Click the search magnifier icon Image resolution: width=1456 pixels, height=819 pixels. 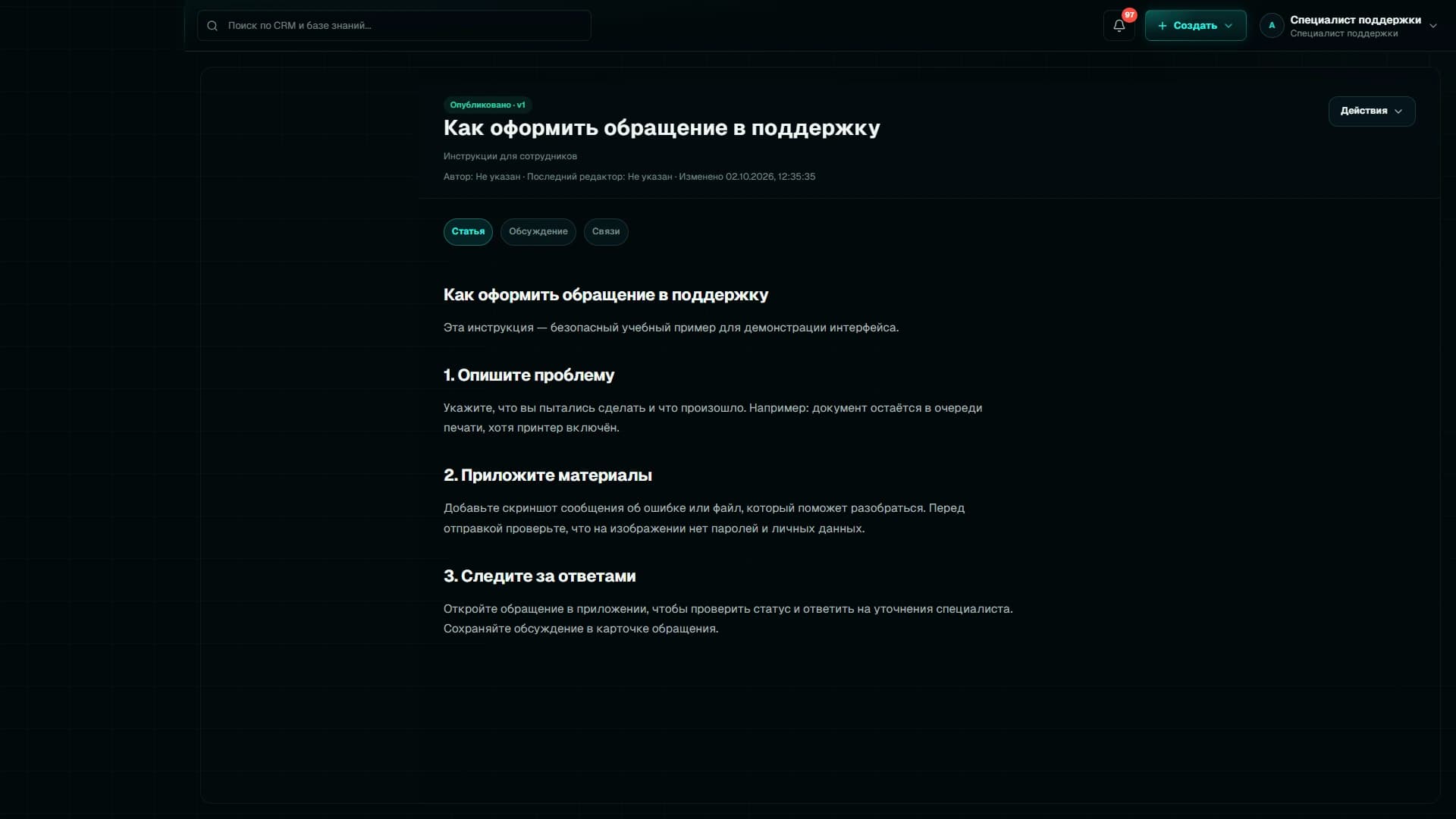pyautogui.click(x=212, y=26)
